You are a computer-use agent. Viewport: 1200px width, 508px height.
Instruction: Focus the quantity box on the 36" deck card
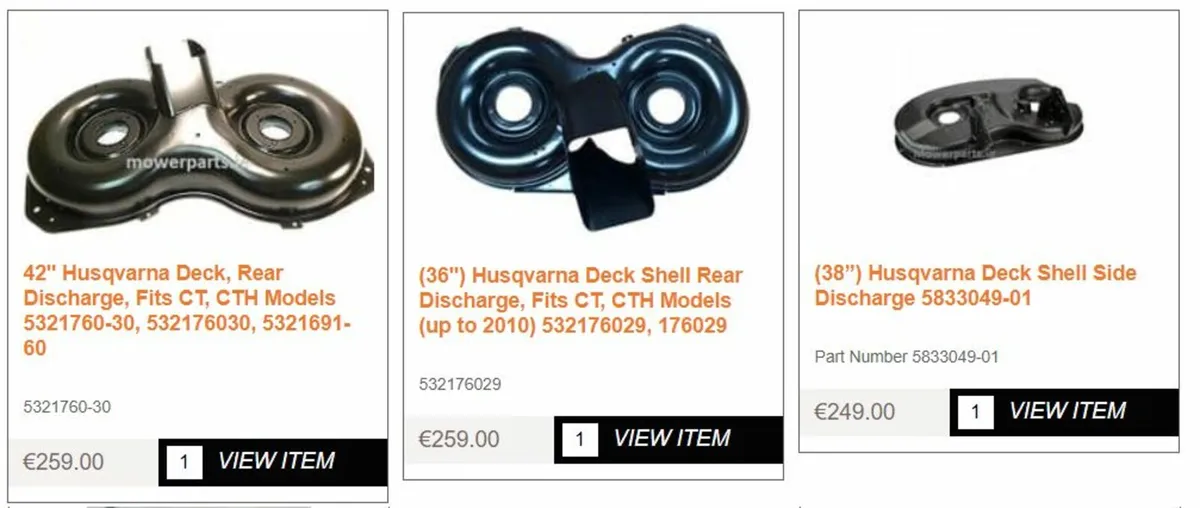(580, 439)
